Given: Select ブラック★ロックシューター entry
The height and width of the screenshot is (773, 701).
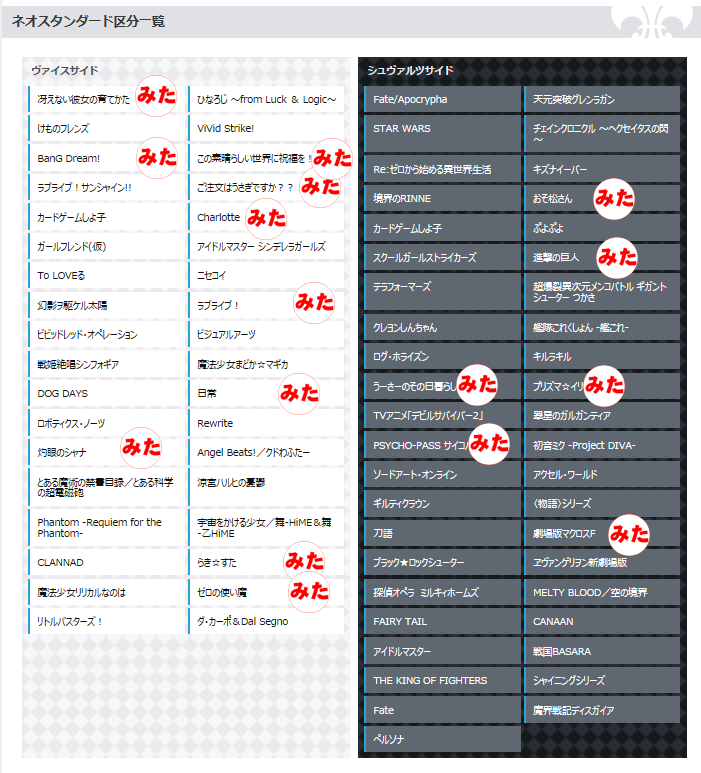Looking at the screenshot, I should pyautogui.click(x=443, y=562).
